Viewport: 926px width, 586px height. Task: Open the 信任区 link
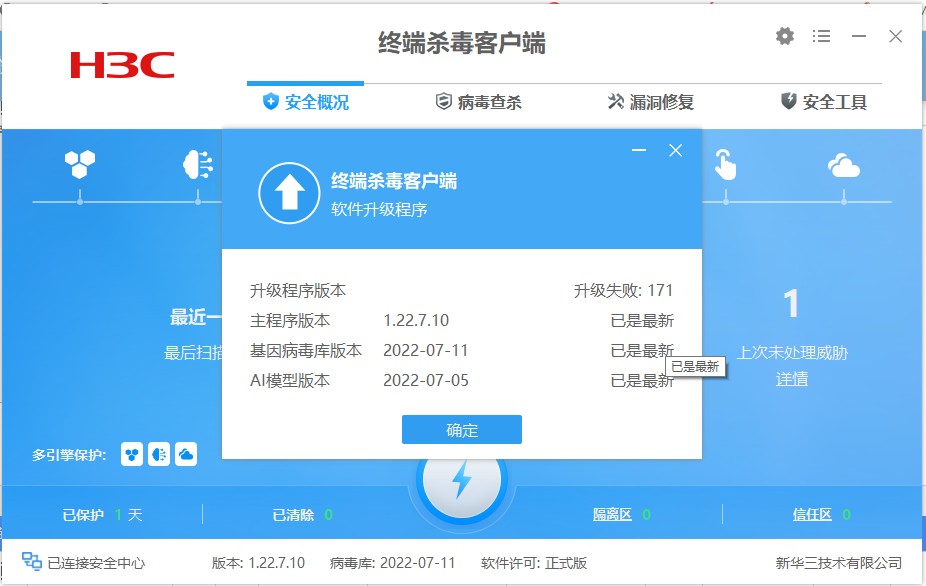(813, 515)
